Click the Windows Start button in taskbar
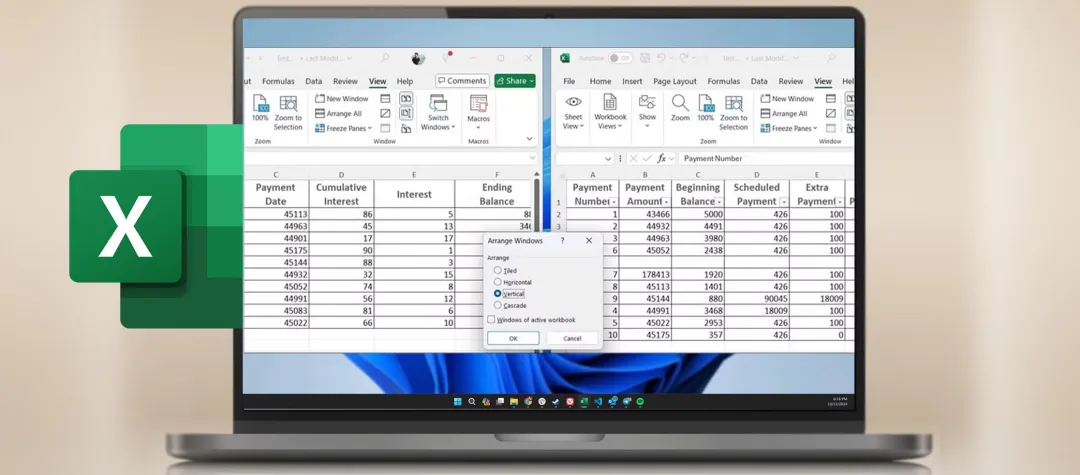1080x475 pixels. click(x=457, y=401)
